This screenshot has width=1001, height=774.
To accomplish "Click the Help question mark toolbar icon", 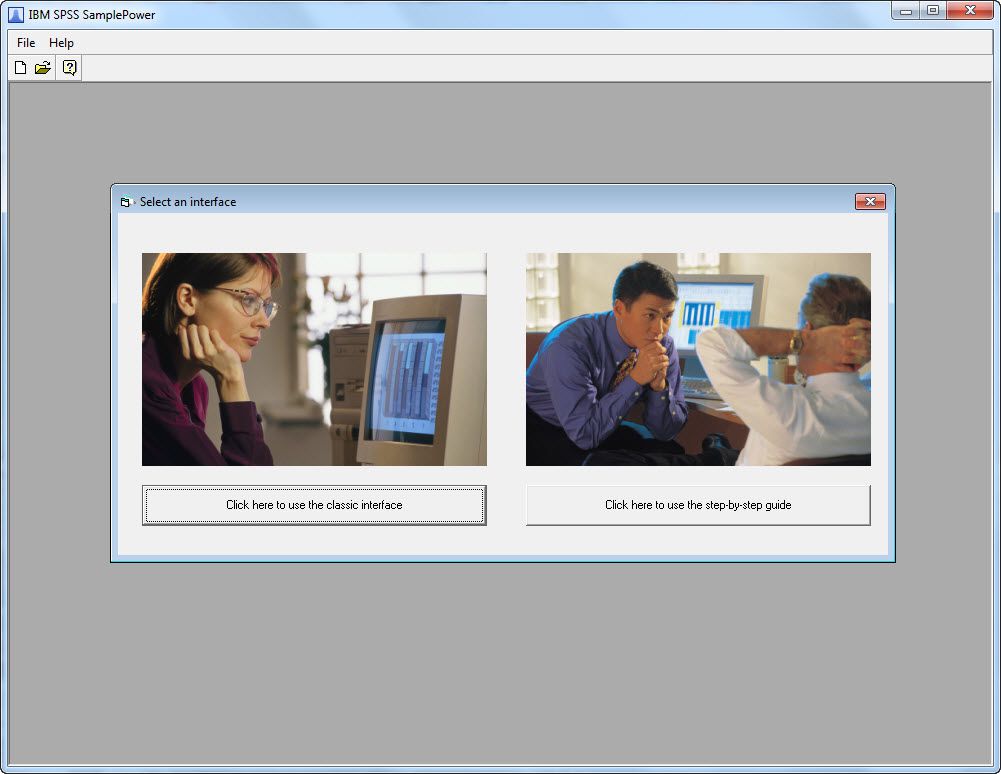I will tap(69, 68).
